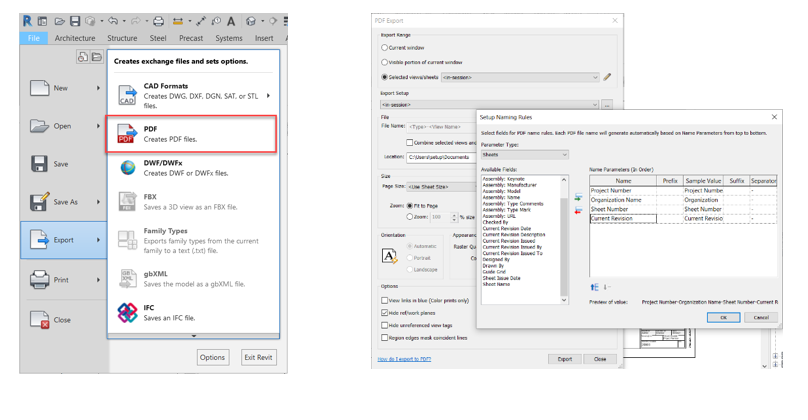Viewport: 808px width, 420px height.
Task: Switch to the Precast tab
Action: point(191,38)
